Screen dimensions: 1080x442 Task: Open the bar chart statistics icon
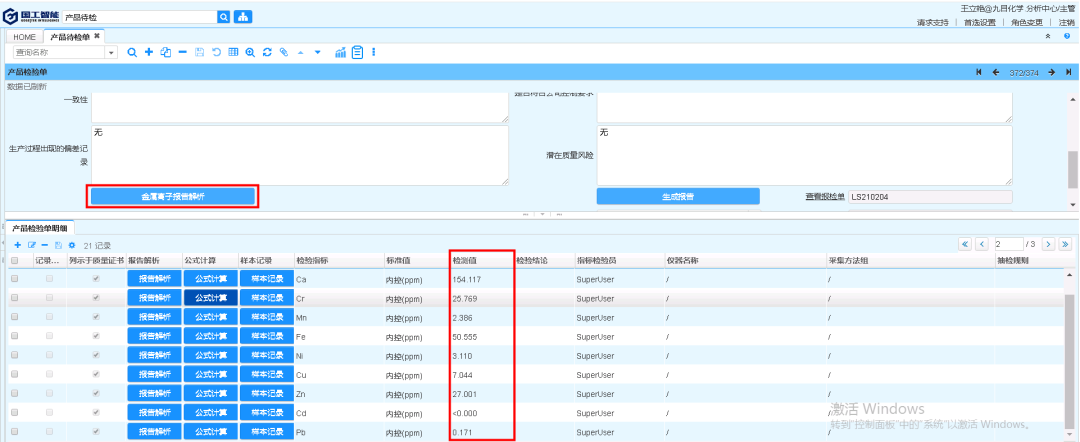[340, 52]
